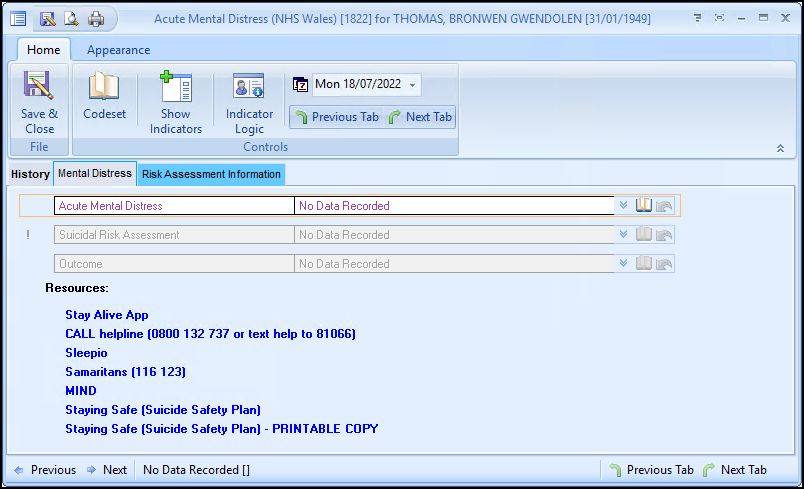Expand the Suicidal Risk Assessment chevron
The image size is (804, 489).
click(623, 235)
